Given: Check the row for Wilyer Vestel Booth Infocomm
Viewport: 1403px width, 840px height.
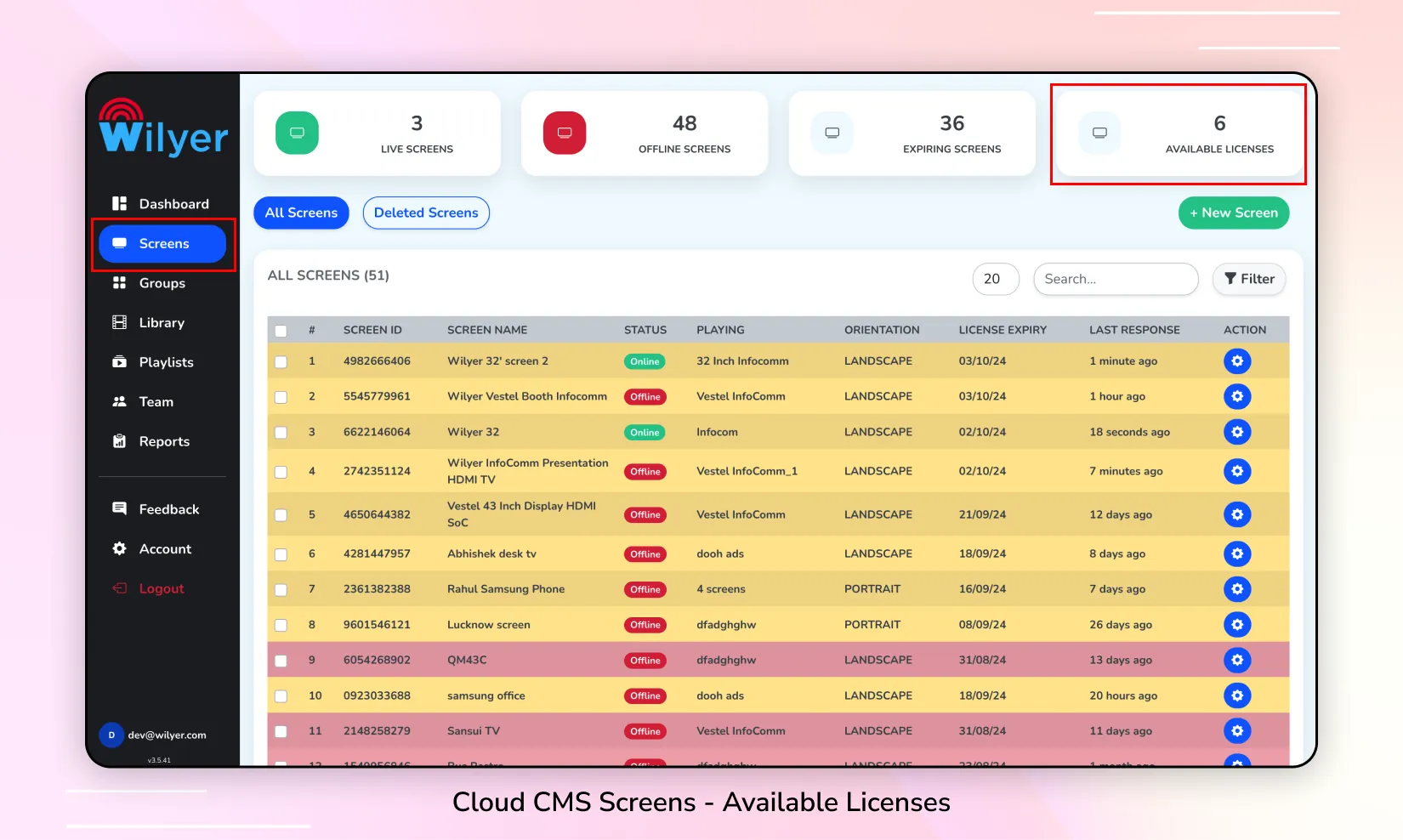Looking at the screenshot, I should point(281,397).
